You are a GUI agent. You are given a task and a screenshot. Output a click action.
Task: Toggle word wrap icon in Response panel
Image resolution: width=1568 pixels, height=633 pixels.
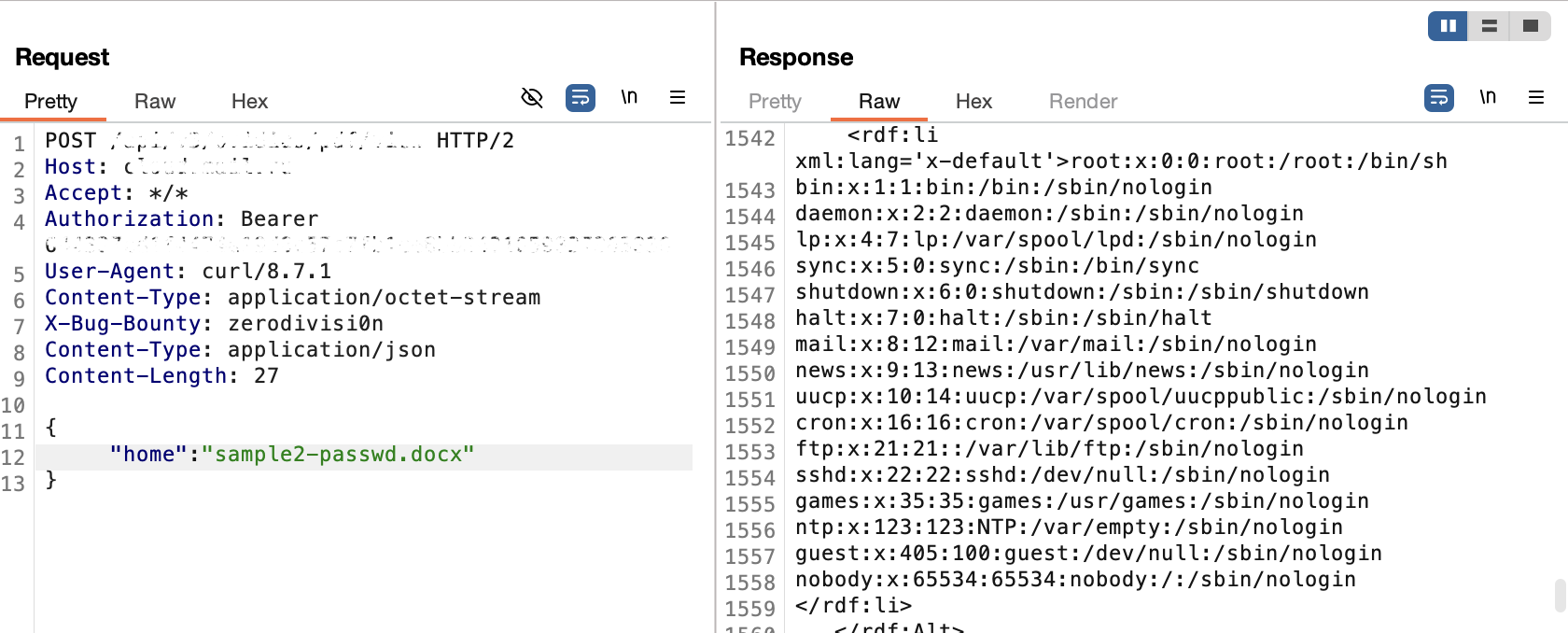[1439, 97]
